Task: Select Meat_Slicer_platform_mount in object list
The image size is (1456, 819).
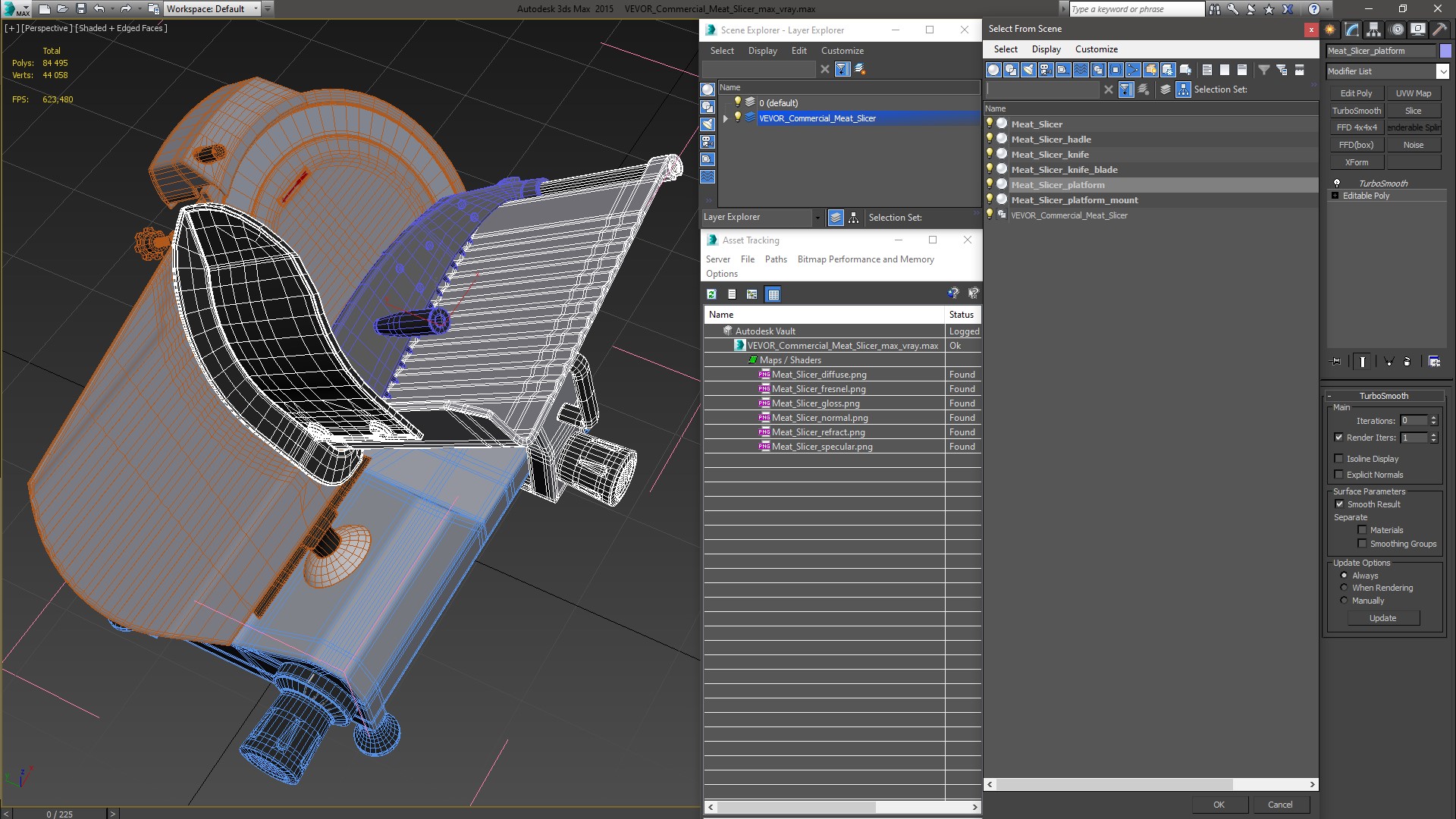Action: [1075, 200]
